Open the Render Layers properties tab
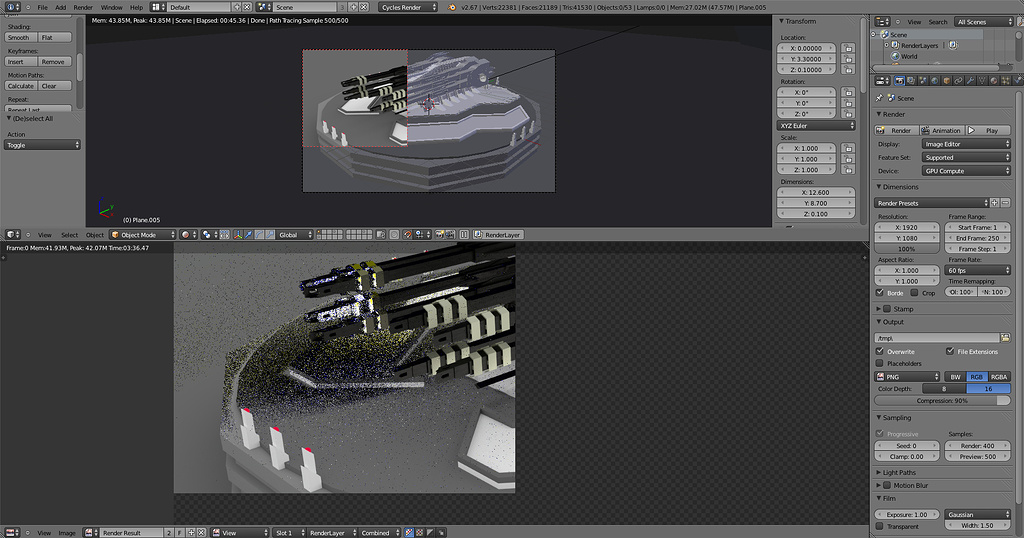 pyautogui.click(x=911, y=80)
